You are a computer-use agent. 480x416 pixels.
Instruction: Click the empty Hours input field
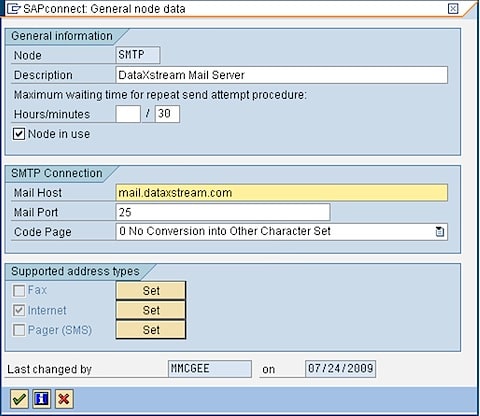click(x=128, y=114)
